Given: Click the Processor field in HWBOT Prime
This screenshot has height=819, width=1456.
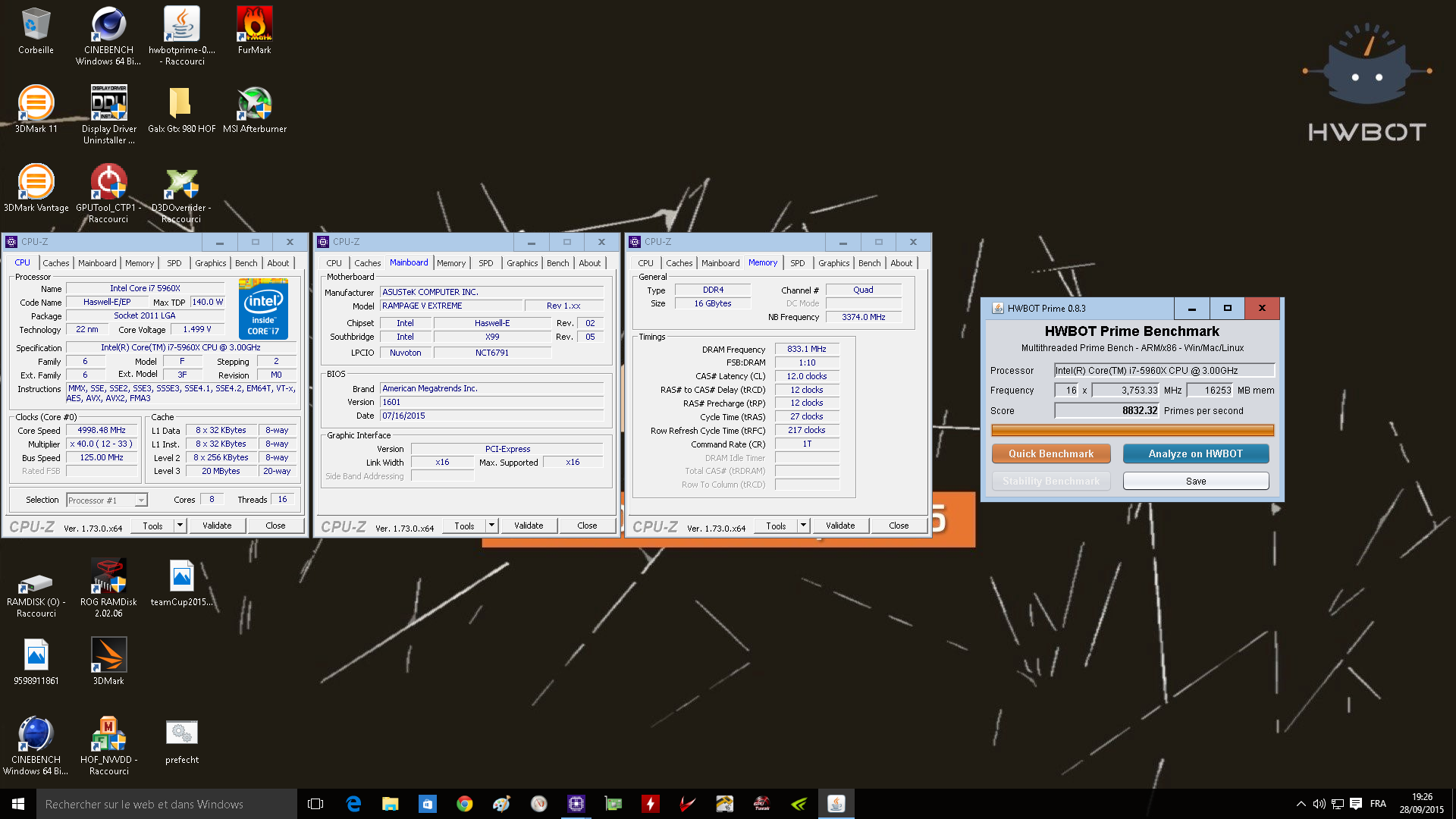Looking at the screenshot, I should [1164, 371].
